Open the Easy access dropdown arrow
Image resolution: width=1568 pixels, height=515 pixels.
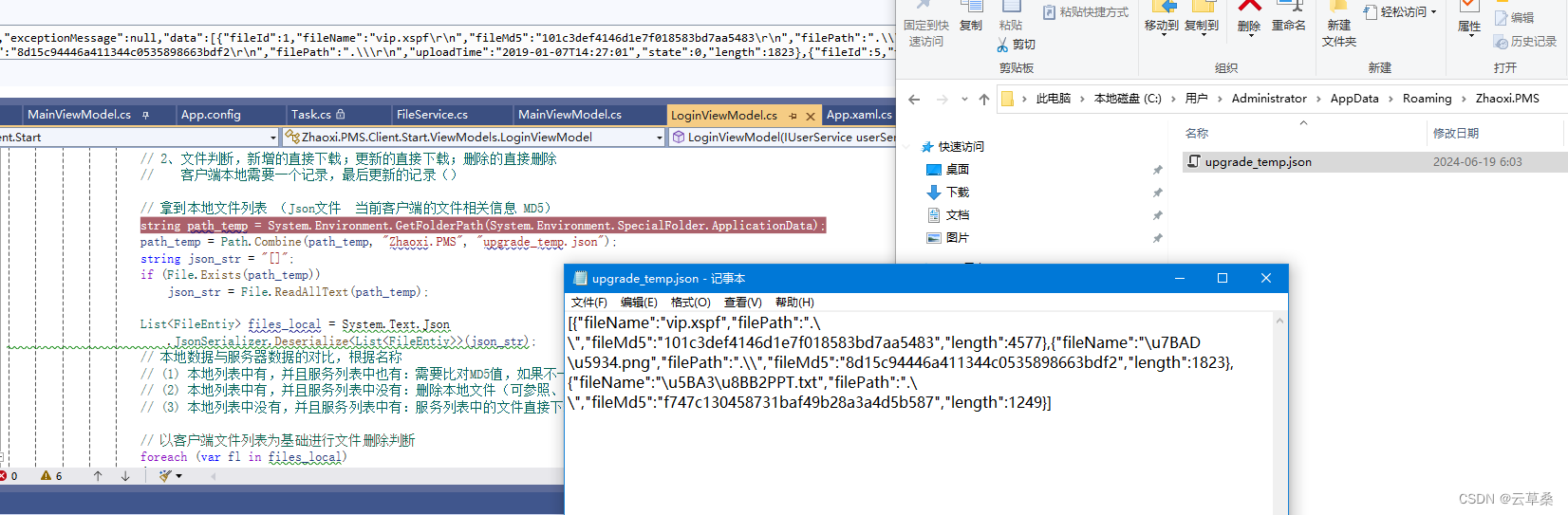[1433, 12]
